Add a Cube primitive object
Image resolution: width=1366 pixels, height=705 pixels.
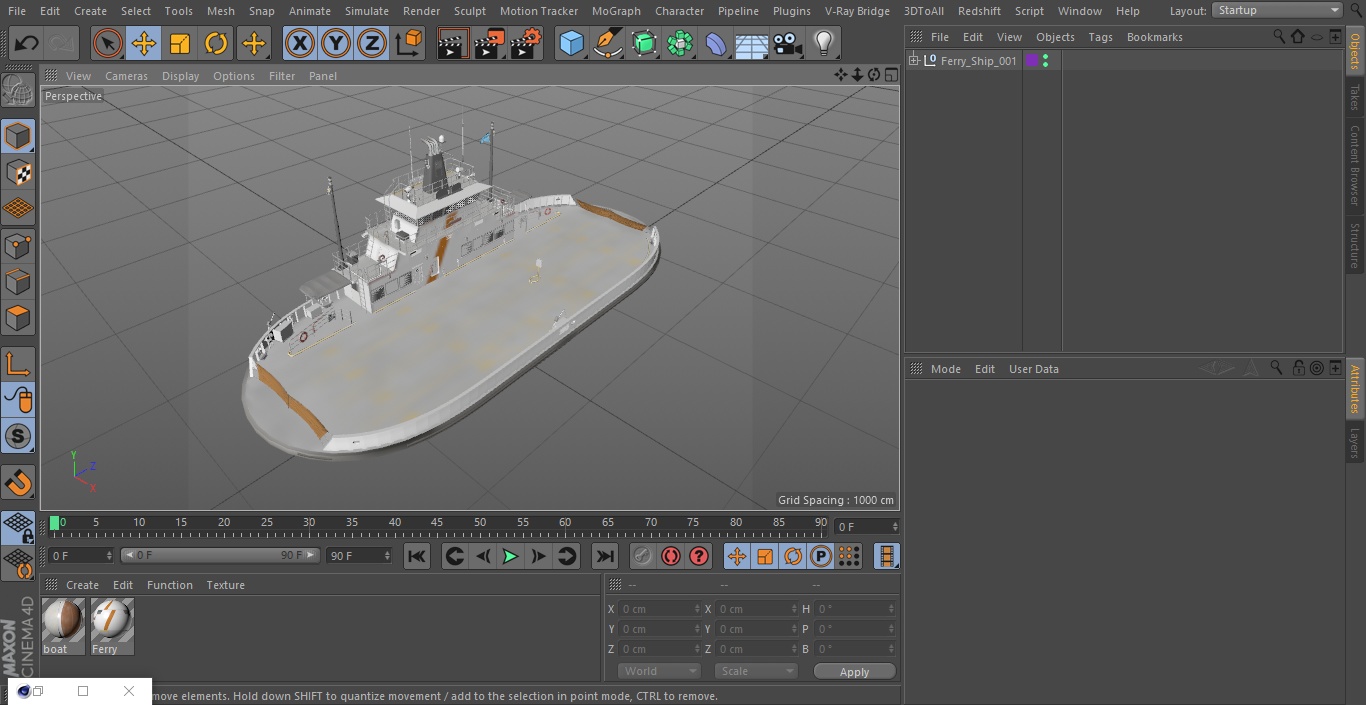pos(571,43)
